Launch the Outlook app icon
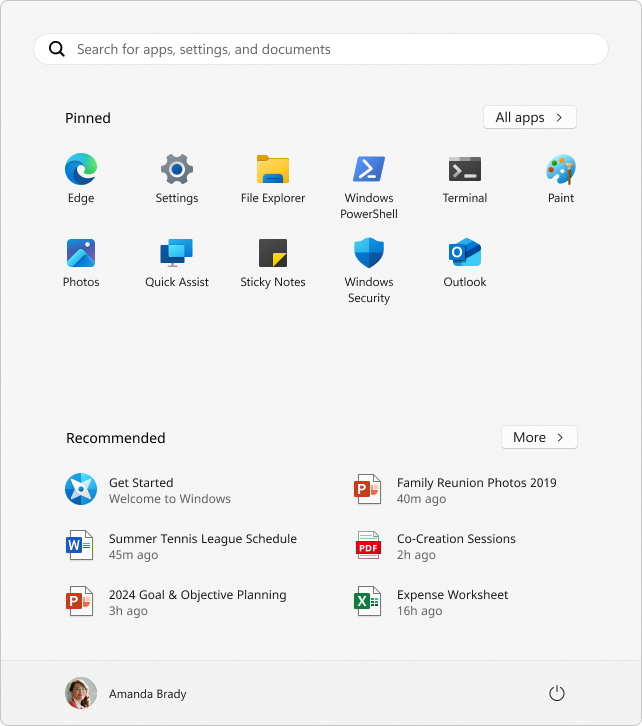 [x=465, y=253]
